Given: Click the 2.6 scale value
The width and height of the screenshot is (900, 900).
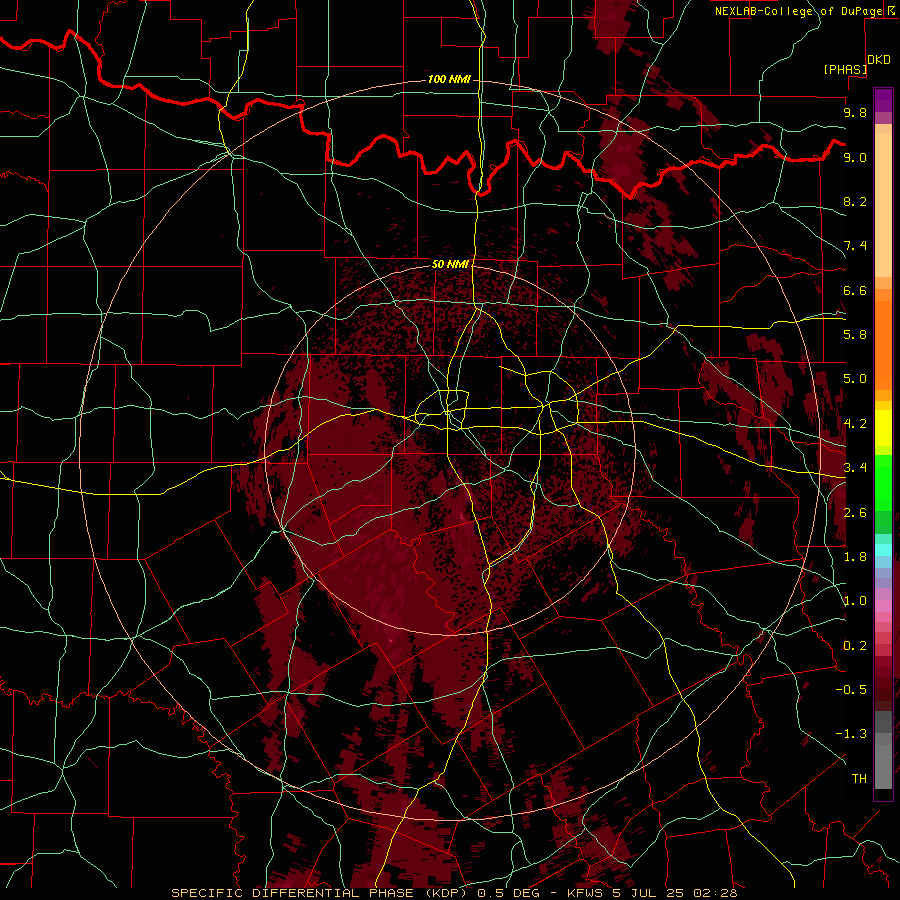Looking at the screenshot, I should click(855, 513).
